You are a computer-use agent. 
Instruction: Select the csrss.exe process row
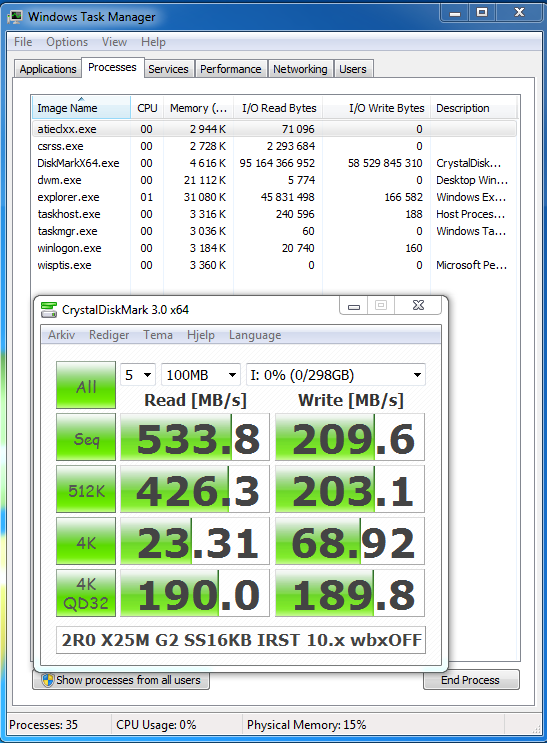[x=274, y=146]
